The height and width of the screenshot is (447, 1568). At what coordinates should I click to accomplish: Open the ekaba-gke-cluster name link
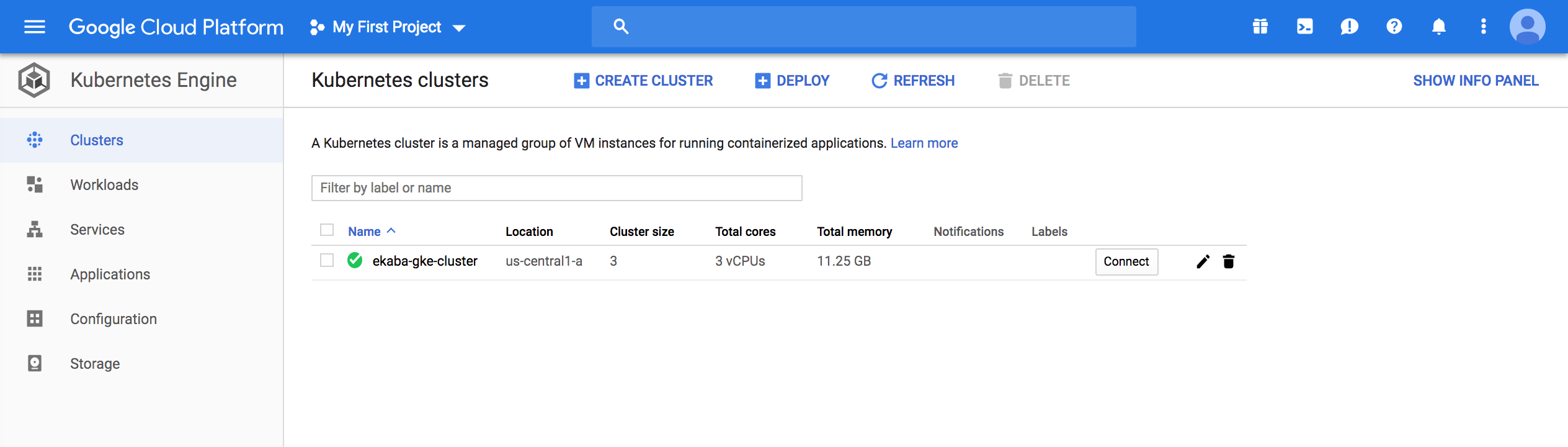425,261
